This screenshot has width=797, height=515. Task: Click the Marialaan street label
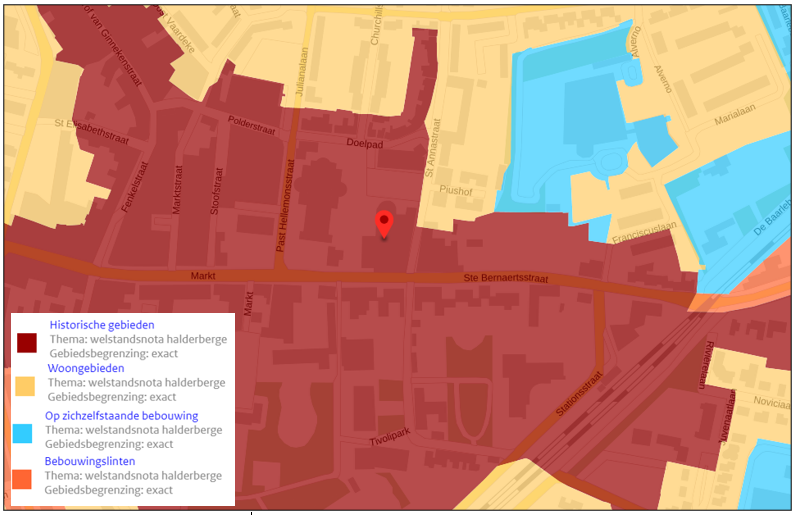[x=735, y=114]
